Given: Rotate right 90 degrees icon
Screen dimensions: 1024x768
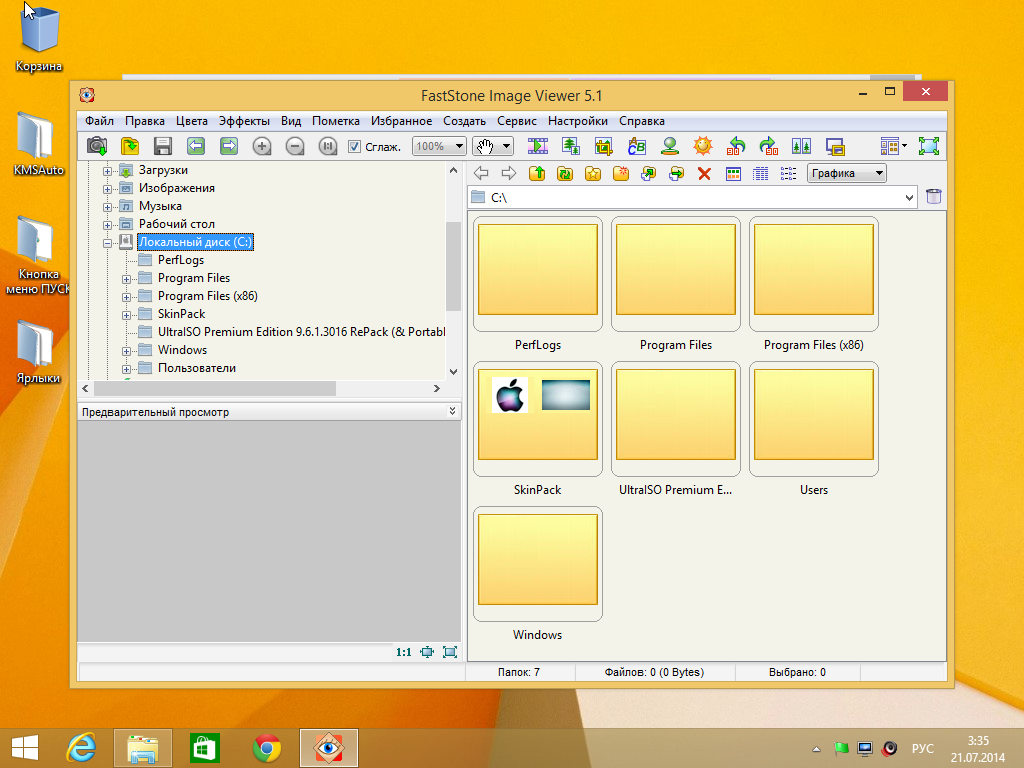Looking at the screenshot, I should click(769, 146).
